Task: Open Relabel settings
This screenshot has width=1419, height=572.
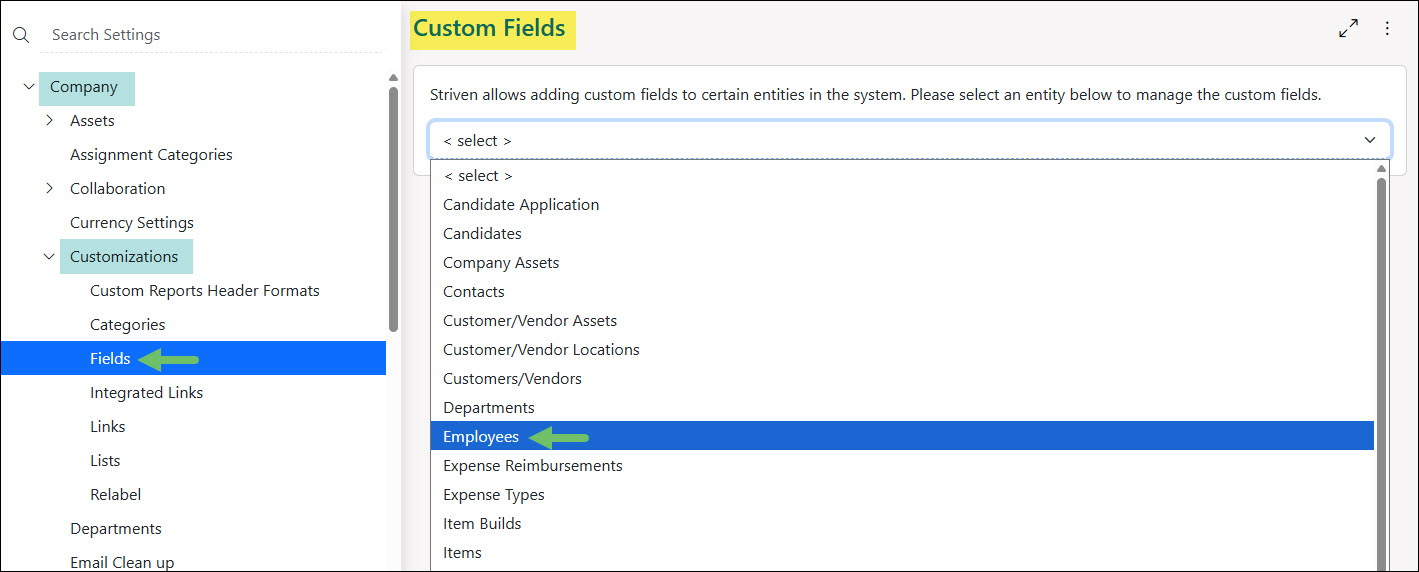Action: (115, 495)
